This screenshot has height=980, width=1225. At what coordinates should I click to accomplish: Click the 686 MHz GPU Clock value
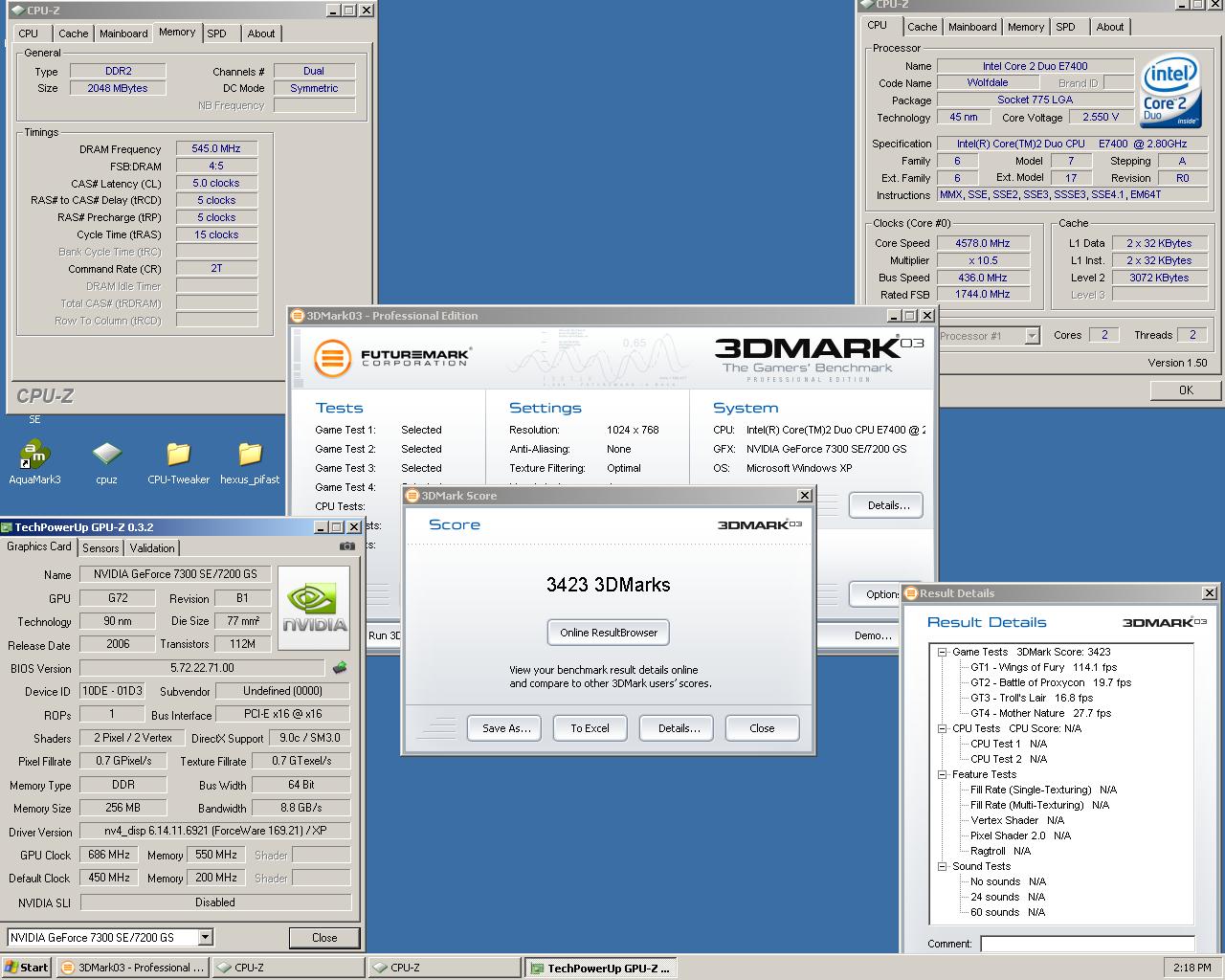click(x=109, y=855)
